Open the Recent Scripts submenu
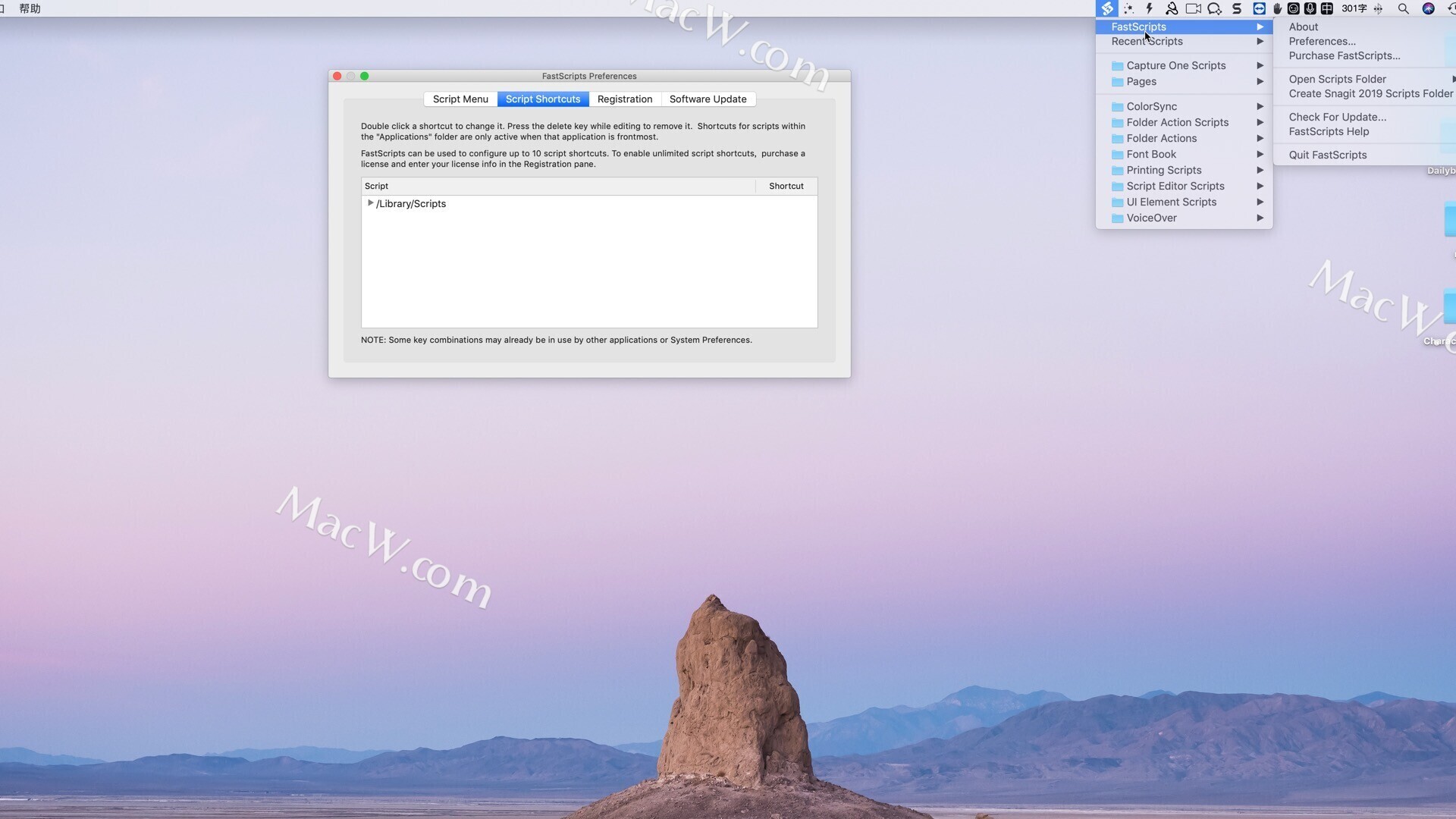 coord(1184,41)
